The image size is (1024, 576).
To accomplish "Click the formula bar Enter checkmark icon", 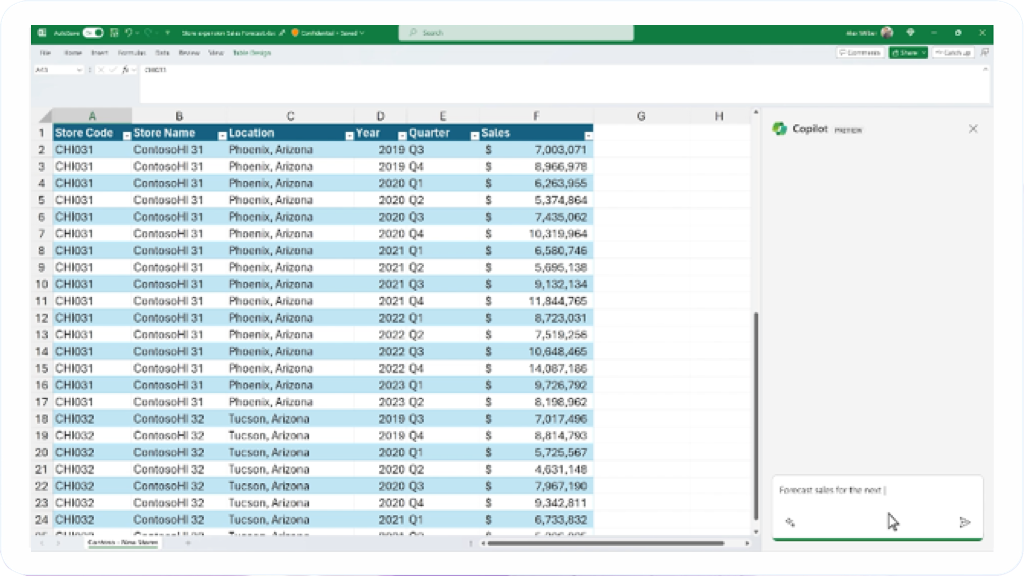I will click(113, 70).
